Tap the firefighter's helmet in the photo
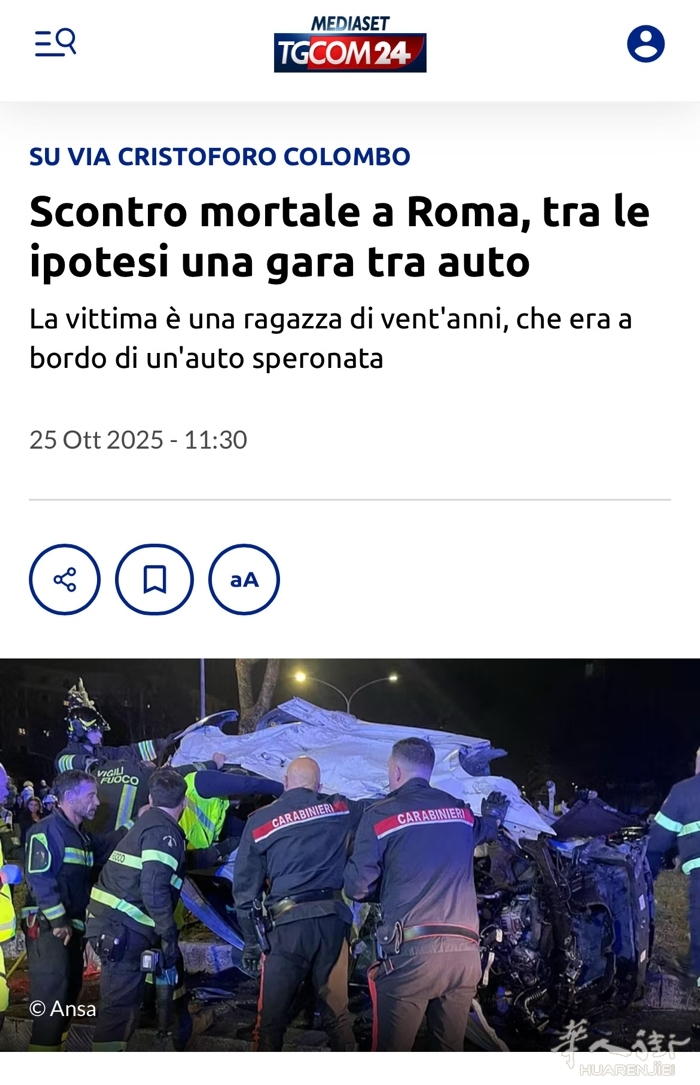The image size is (700, 1085). (x=85, y=709)
